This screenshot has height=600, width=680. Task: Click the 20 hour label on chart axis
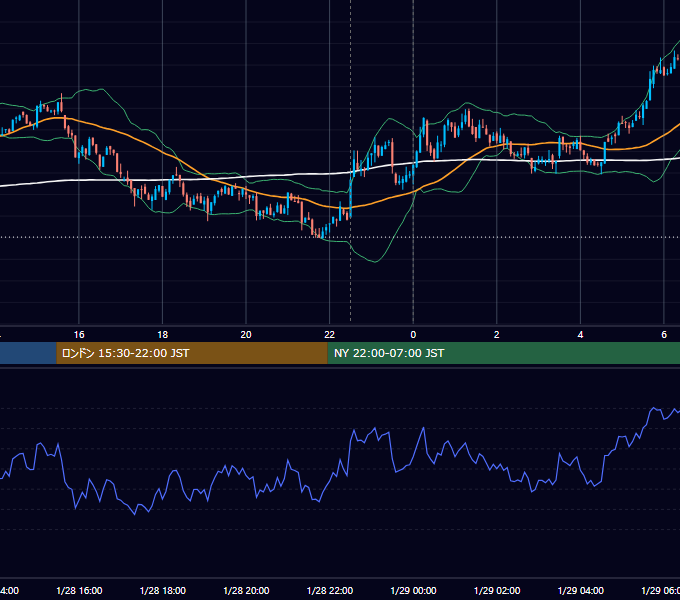click(x=246, y=335)
